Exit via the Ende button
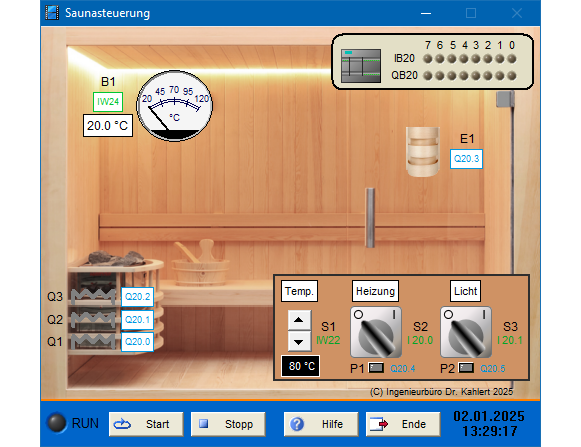 (403, 424)
